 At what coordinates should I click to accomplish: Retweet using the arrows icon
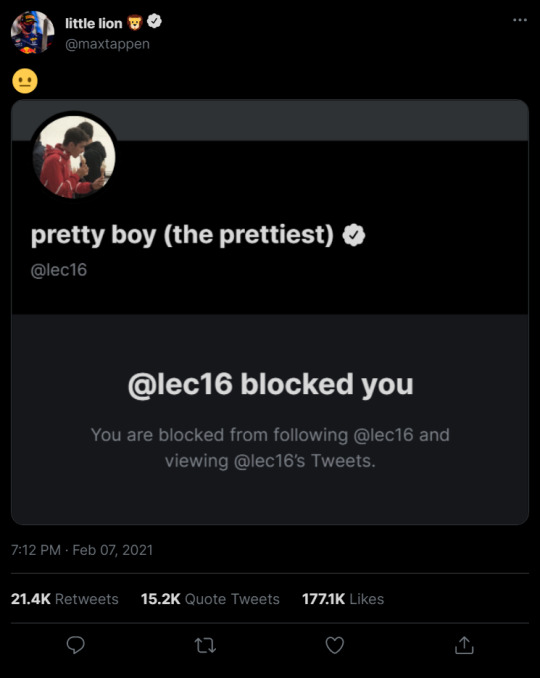click(205, 646)
